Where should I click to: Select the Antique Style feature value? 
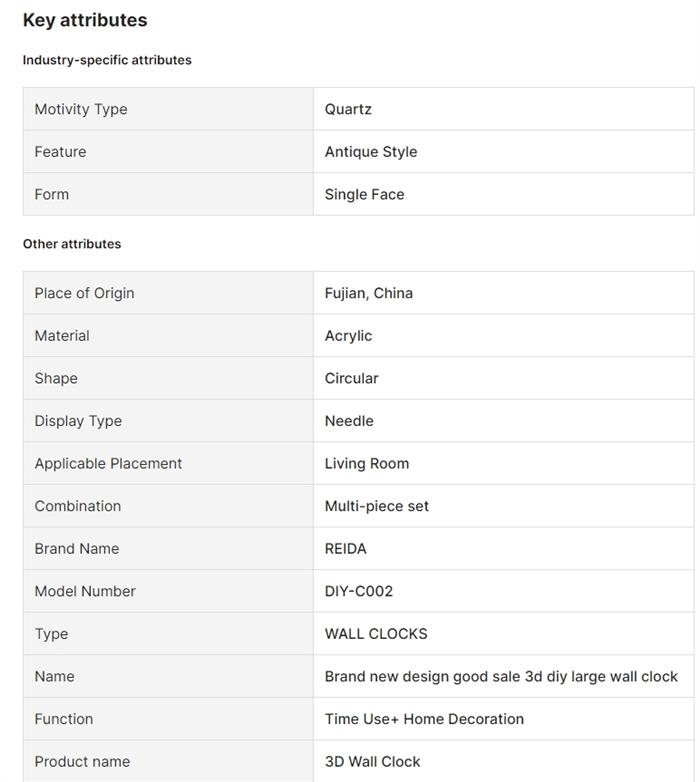[x=371, y=152]
